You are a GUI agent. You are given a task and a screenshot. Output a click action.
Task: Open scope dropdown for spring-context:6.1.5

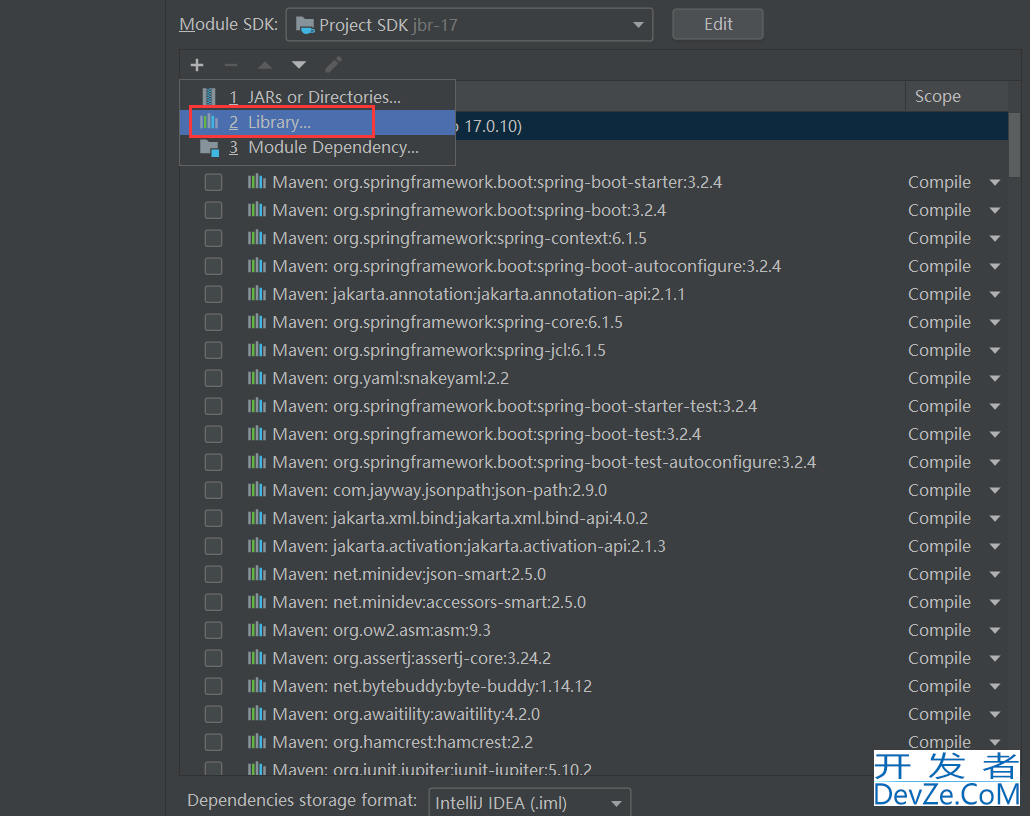pyautogui.click(x=995, y=238)
